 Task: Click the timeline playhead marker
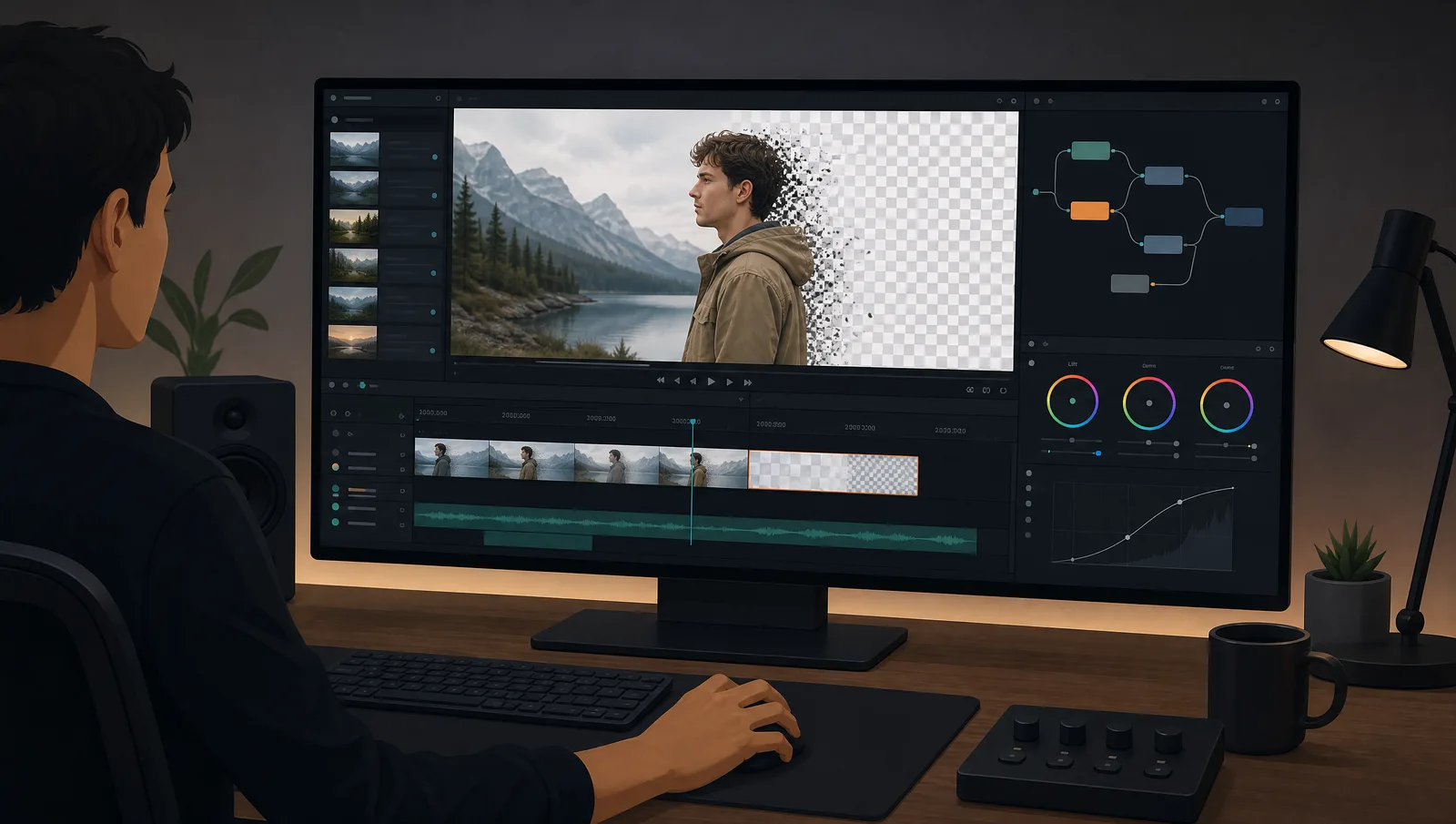pos(693,422)
